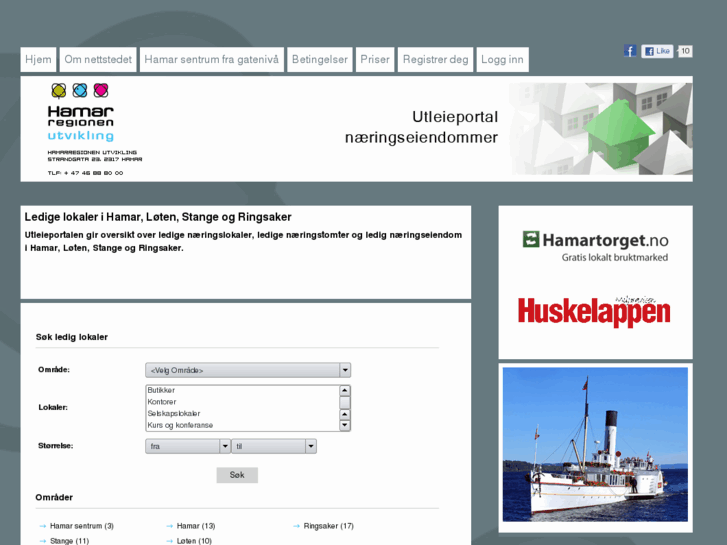Click the Søk ledig lokaler heading

pyautogui.click(x=71, y=337)
